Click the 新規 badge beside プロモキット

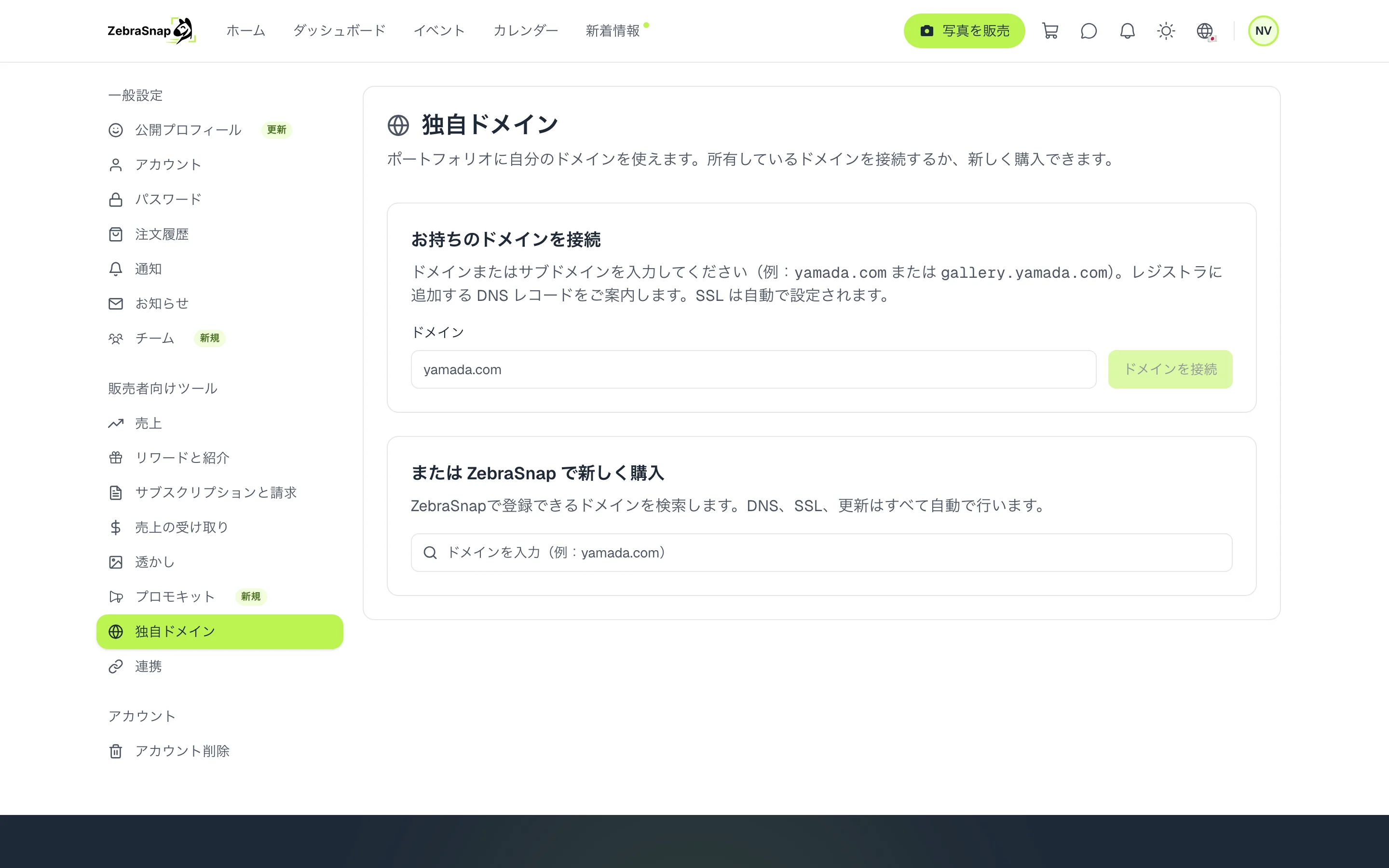251,597
